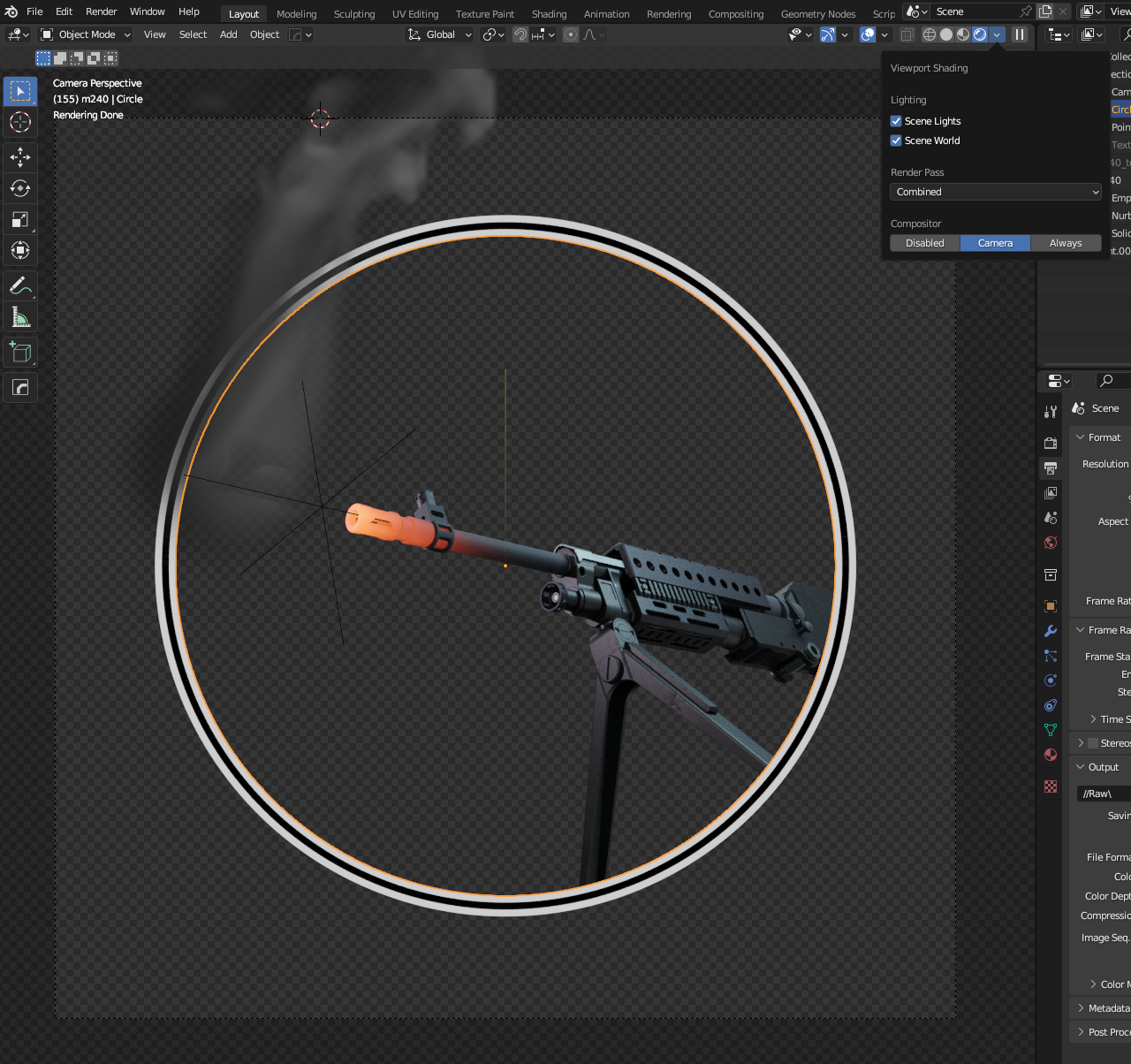
Task: Uncheck the Scene World checkbox
Action: pyautogui.click(x=896, y=141)
